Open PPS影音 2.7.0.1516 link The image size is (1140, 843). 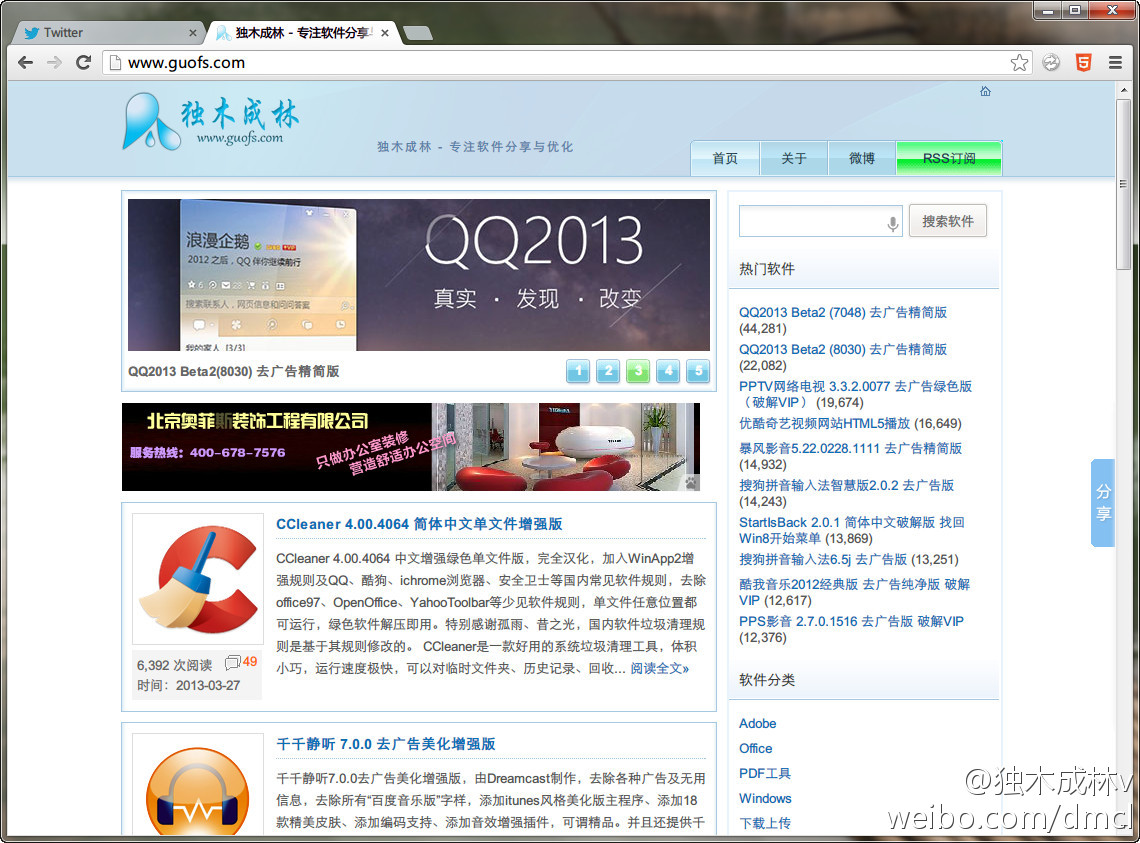click(x=851, y=621)
